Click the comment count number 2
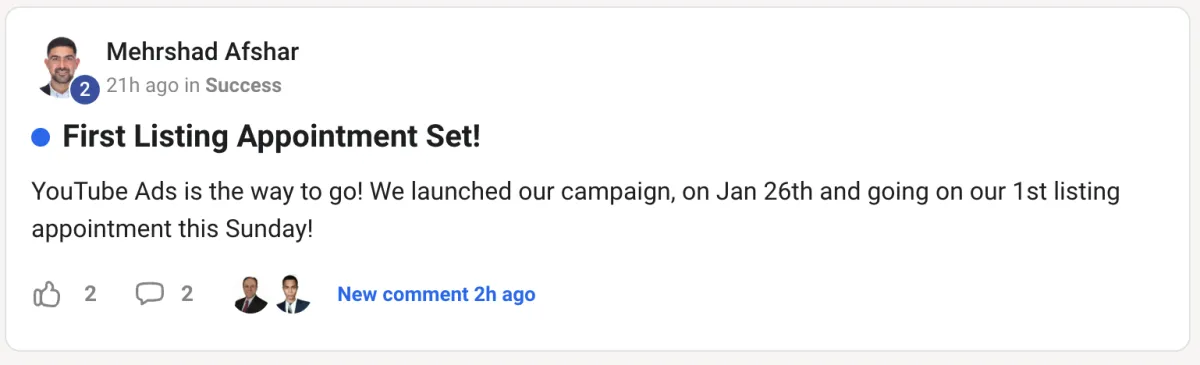Screen dimensions: 1200x365 [186, 294]
